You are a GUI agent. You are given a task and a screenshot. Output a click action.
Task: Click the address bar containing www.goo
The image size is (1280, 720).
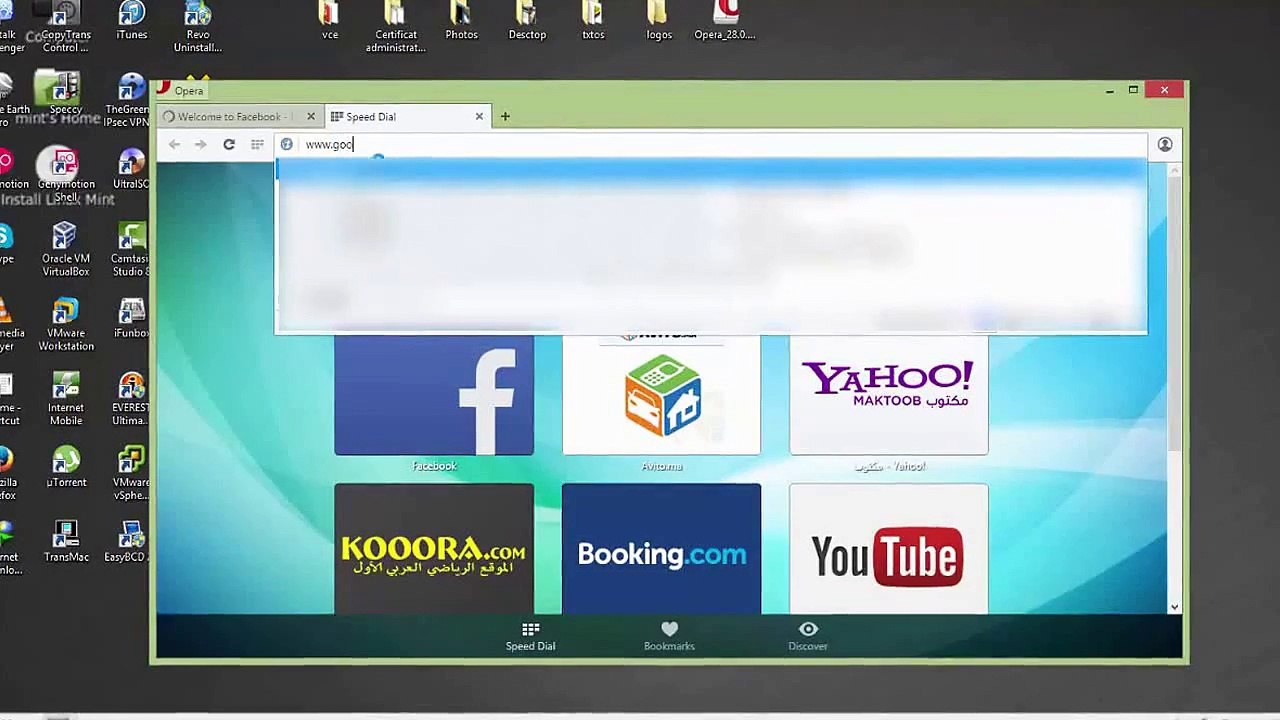click(710, 145)
